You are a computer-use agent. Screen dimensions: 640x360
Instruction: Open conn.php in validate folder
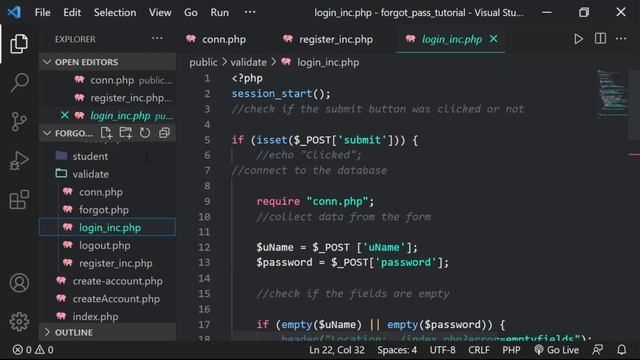107,192
